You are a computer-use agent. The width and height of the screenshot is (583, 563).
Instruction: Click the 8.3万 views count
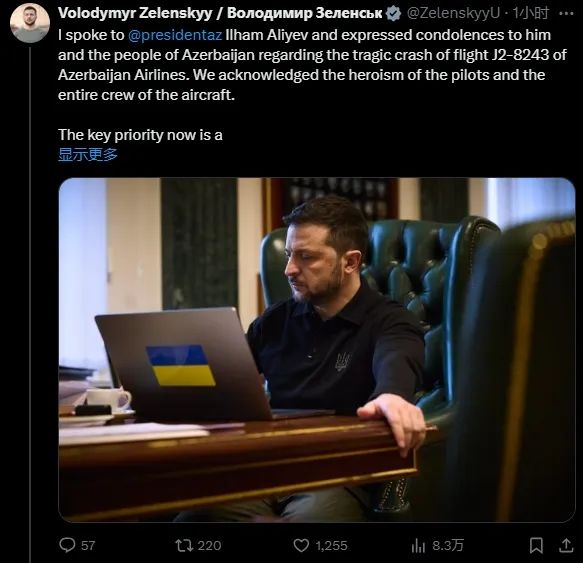(448, 546)
